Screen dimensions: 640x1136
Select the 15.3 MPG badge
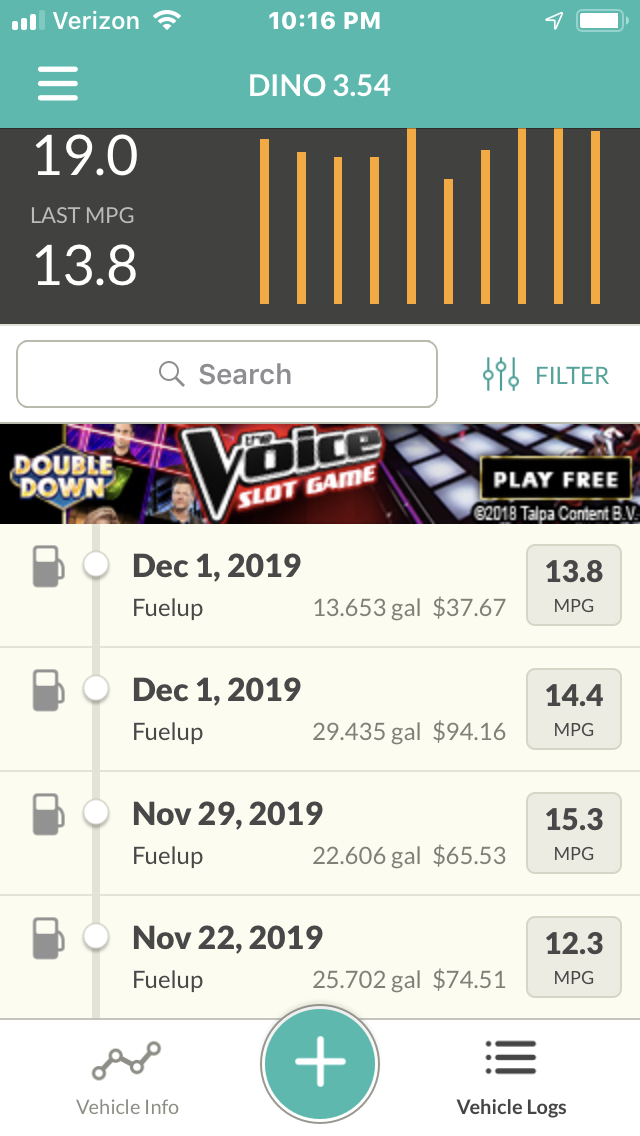[573, 833]
